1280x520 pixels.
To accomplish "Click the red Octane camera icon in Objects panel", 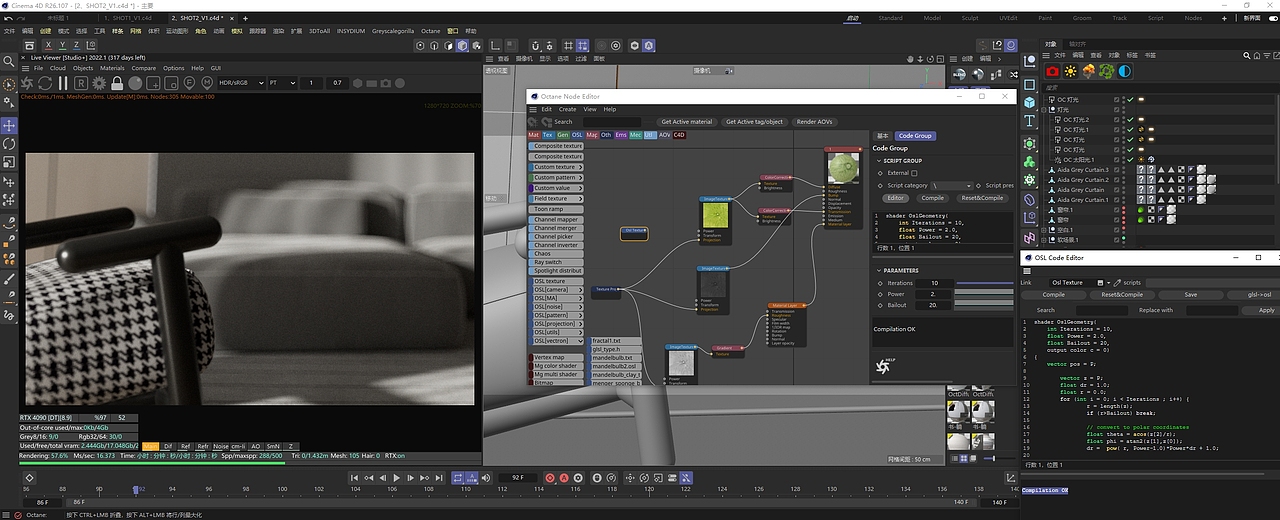I will [x=1052, y=71].
